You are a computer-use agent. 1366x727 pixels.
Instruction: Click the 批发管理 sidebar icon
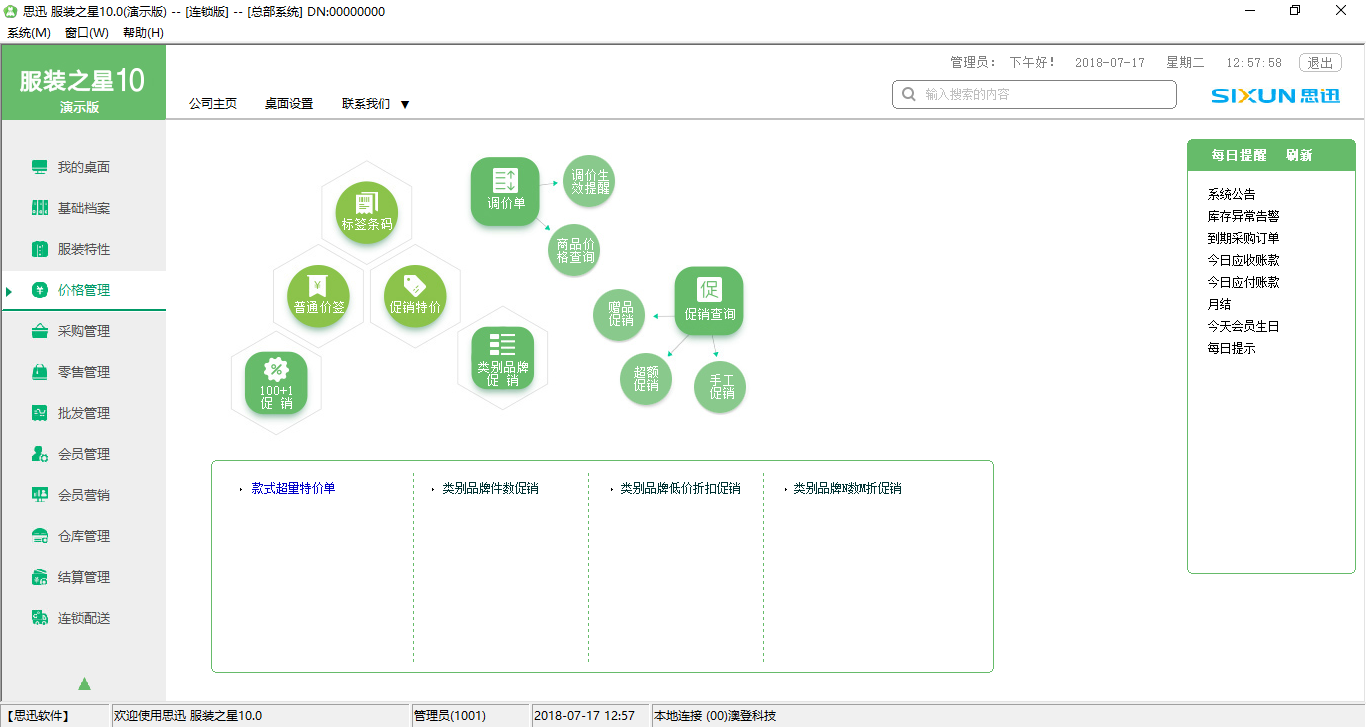click(x=39, y=413)
